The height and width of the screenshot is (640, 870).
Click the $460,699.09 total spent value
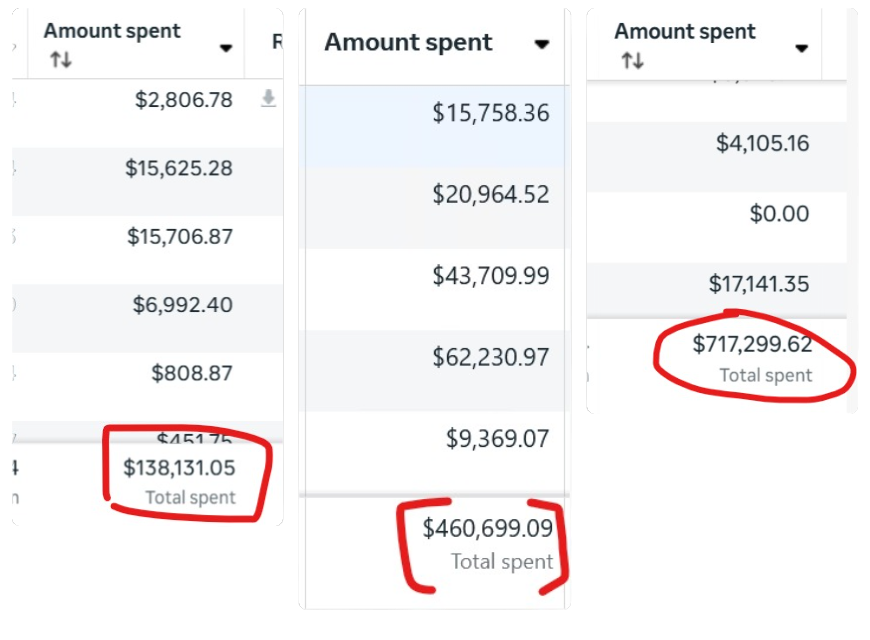[x=488, y=528]
